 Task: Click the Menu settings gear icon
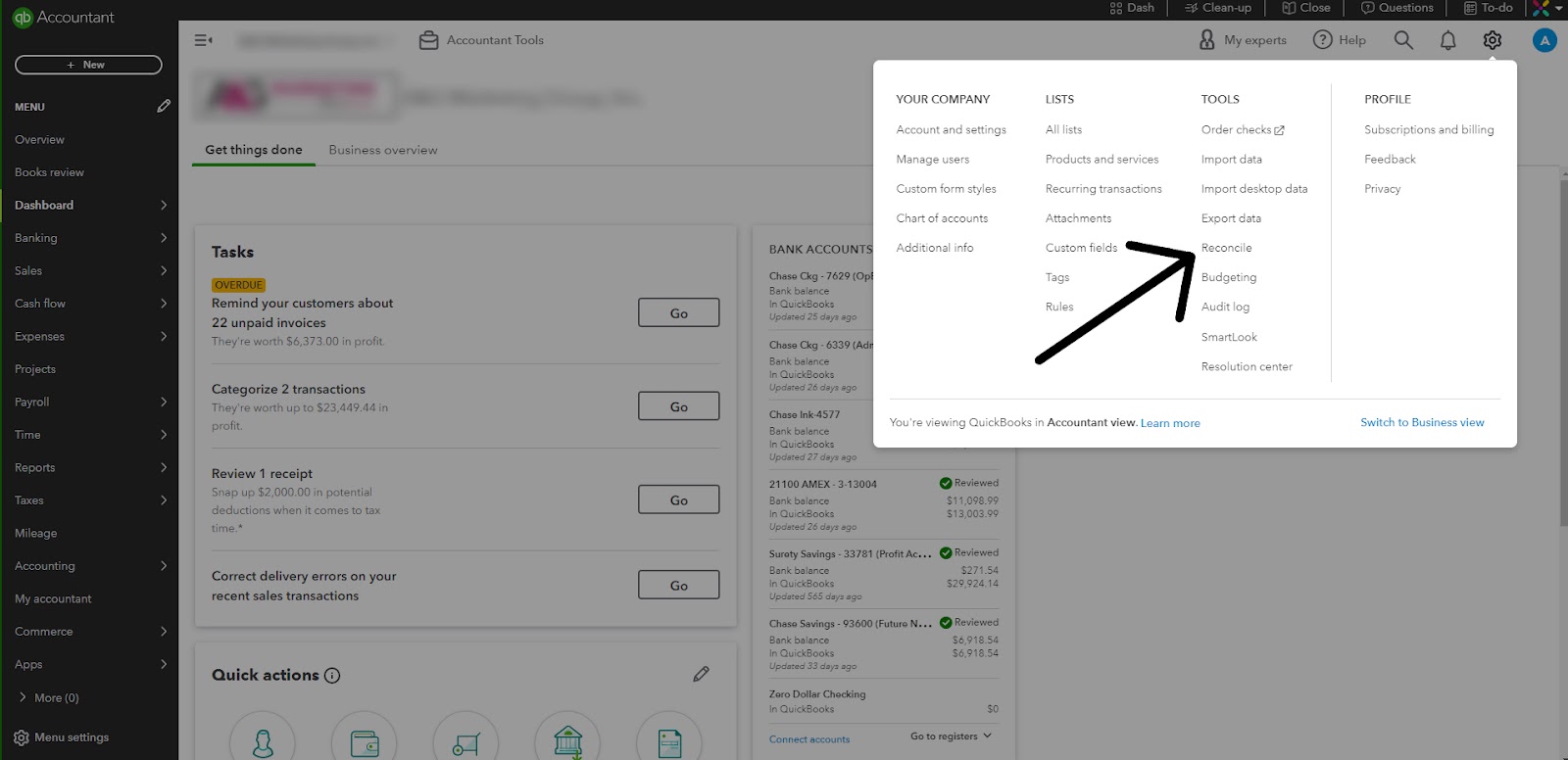(22, 737)
